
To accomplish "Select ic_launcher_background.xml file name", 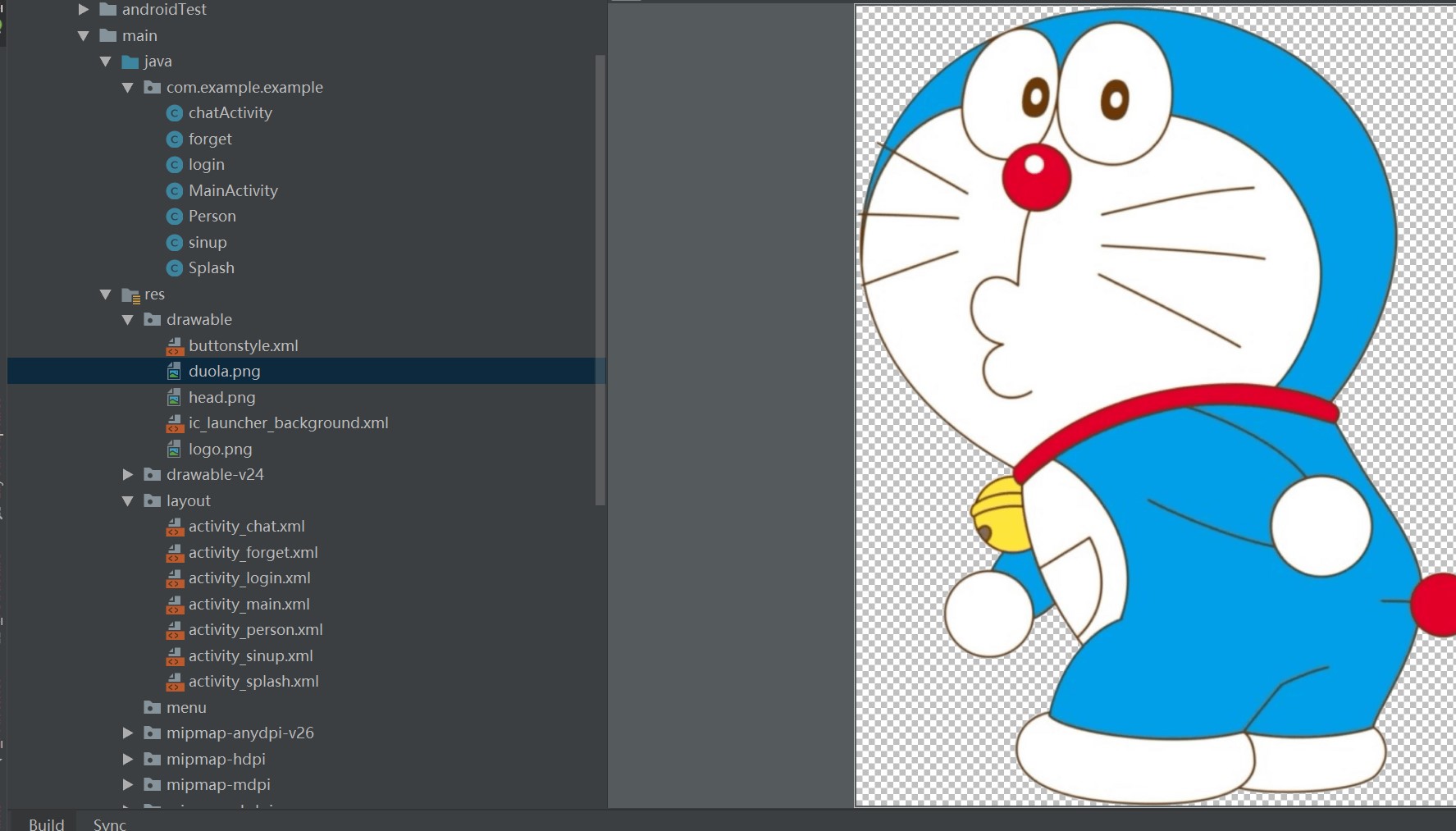I will (289, 423).
